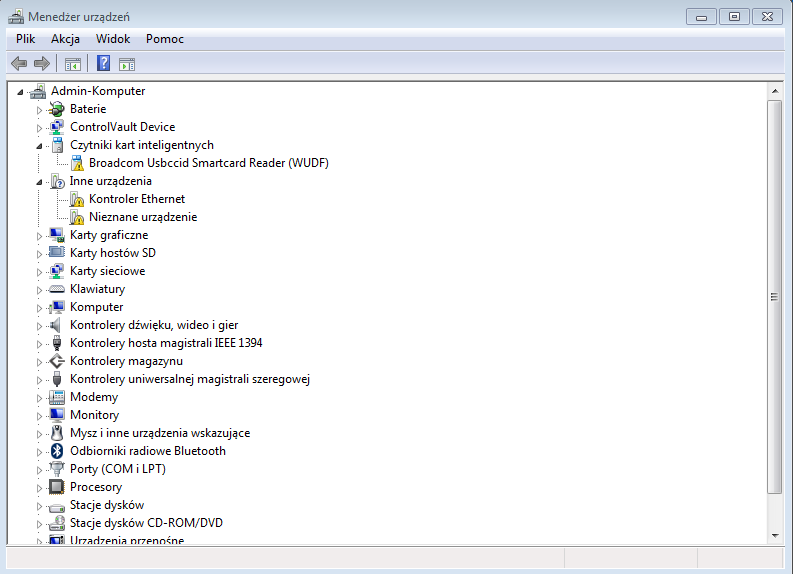Click the Nieznane urządzenie warning icon
Viewport: 793px width, 574px height.
click(77, 217)
